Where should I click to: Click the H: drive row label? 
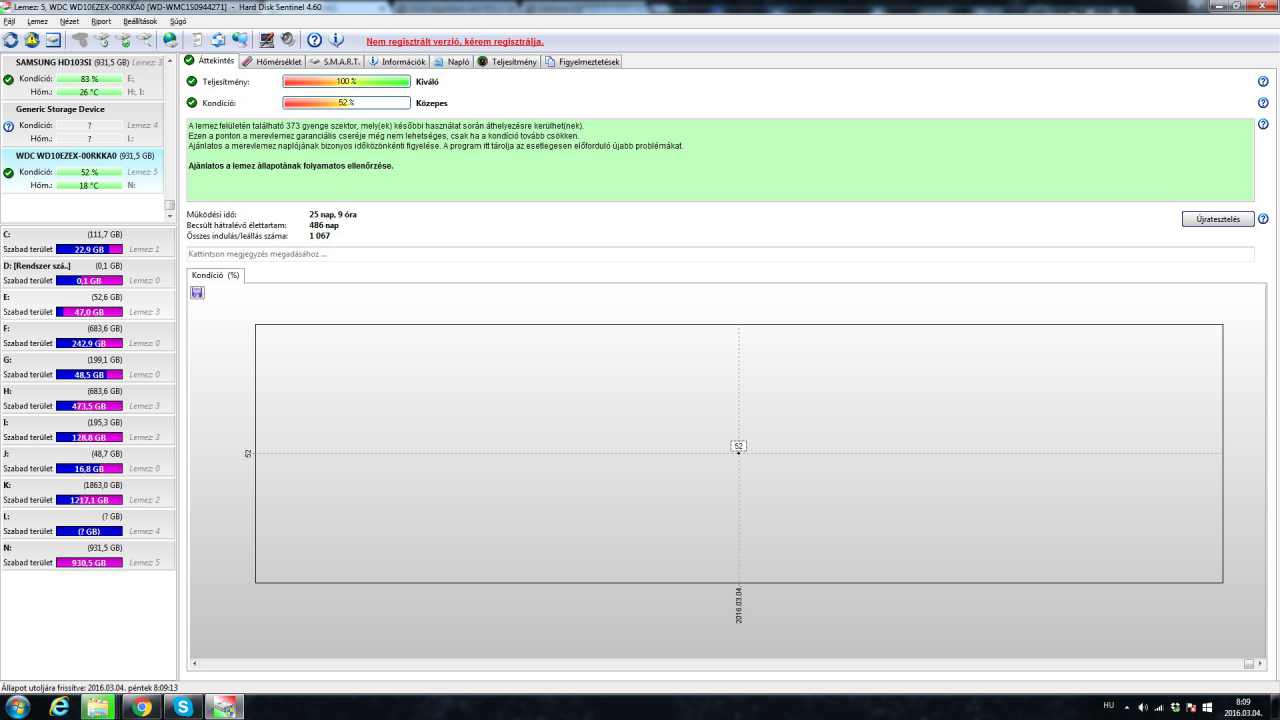point(8,391)
